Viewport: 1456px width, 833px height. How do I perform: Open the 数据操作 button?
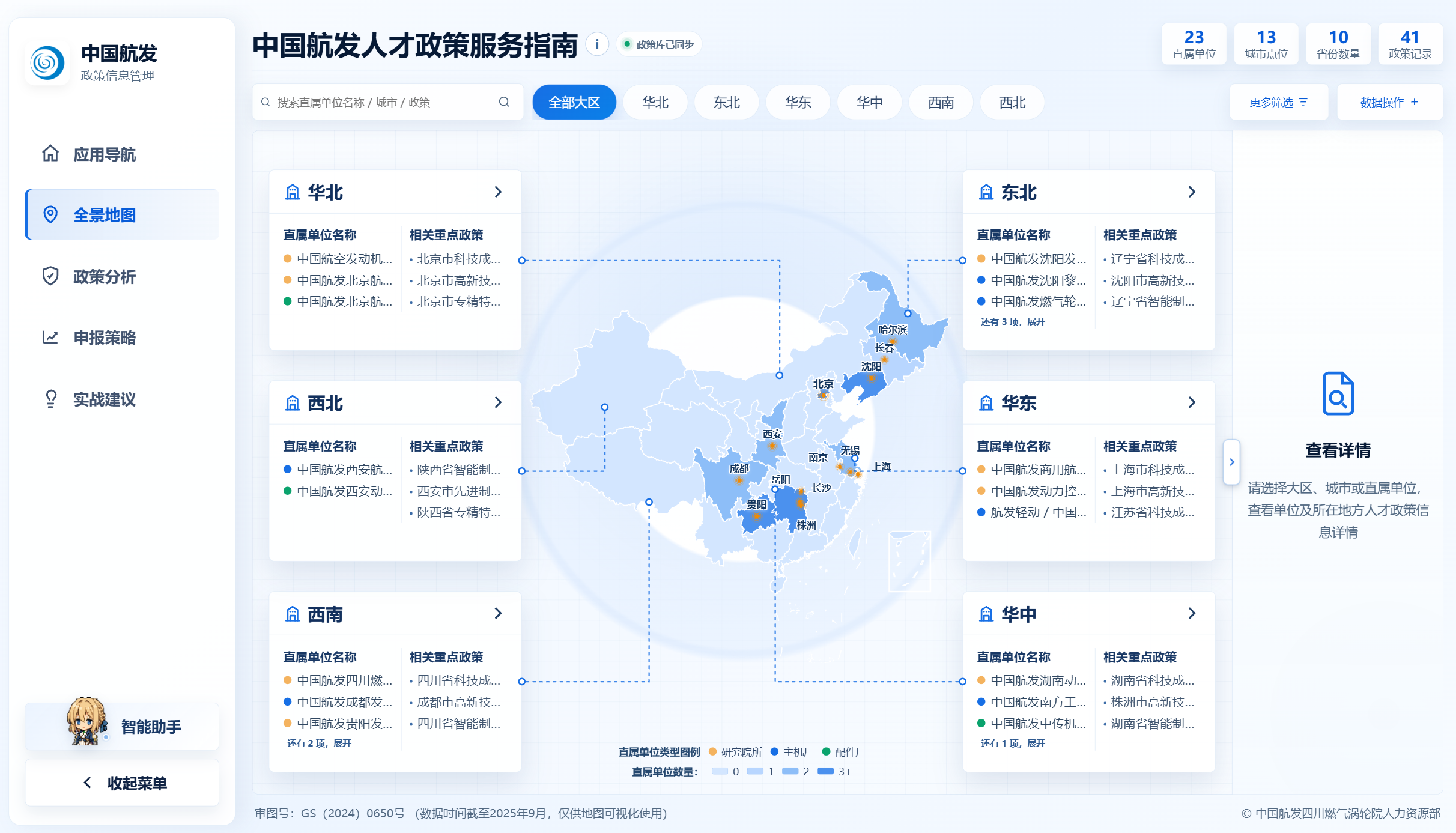pyautogui.click(x=1389, y=102)
